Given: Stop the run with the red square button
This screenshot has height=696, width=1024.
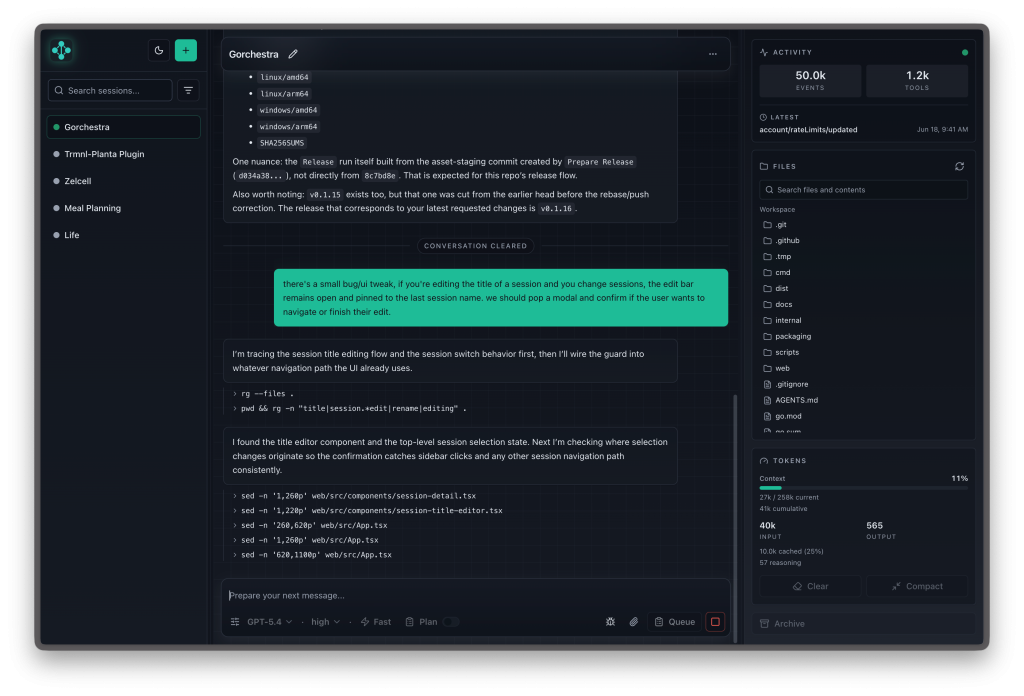Looking at the screenshot, I should [x=715, y=622].
